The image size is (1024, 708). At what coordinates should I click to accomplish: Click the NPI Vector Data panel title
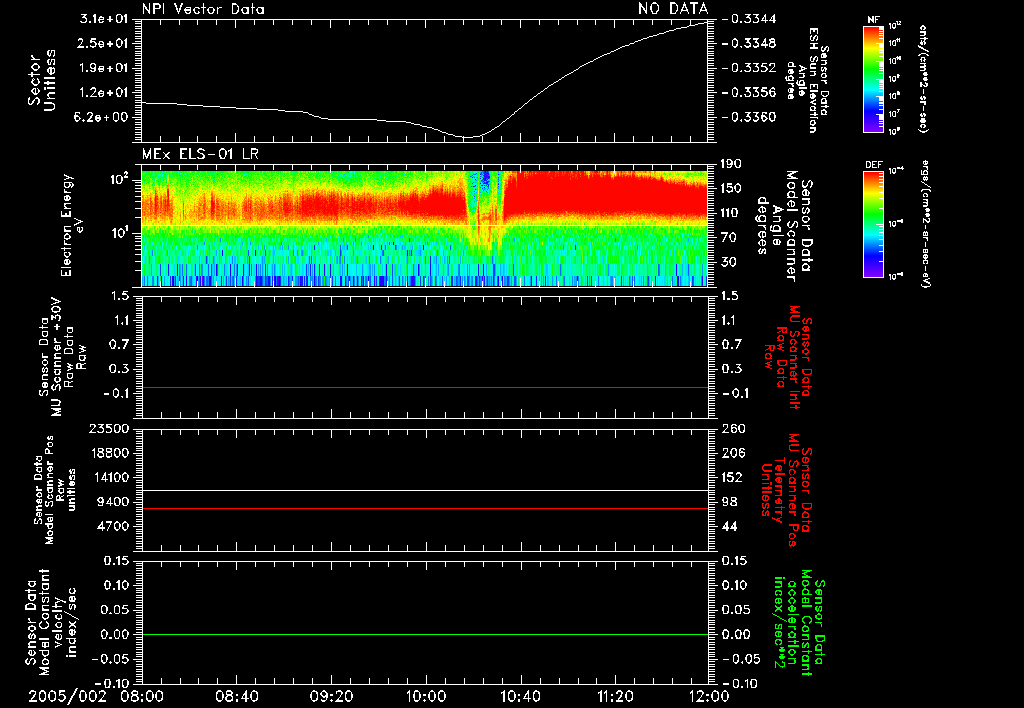pyautogui.click(x=204, y=9)
